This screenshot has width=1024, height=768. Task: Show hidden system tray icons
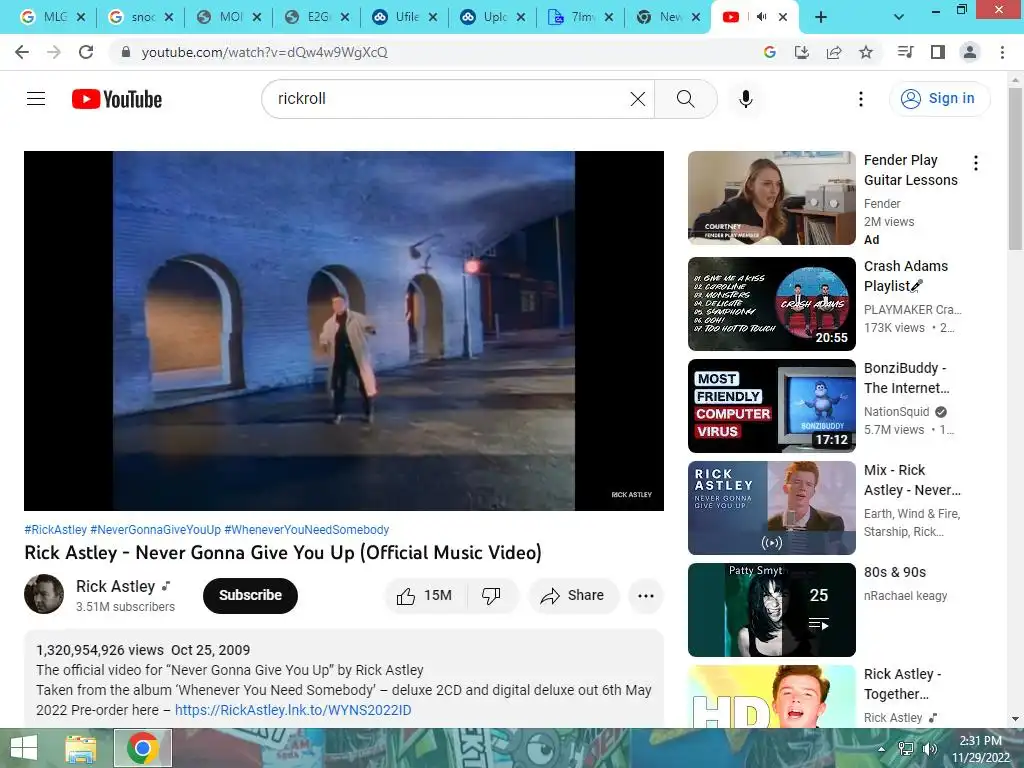[882, 748]
